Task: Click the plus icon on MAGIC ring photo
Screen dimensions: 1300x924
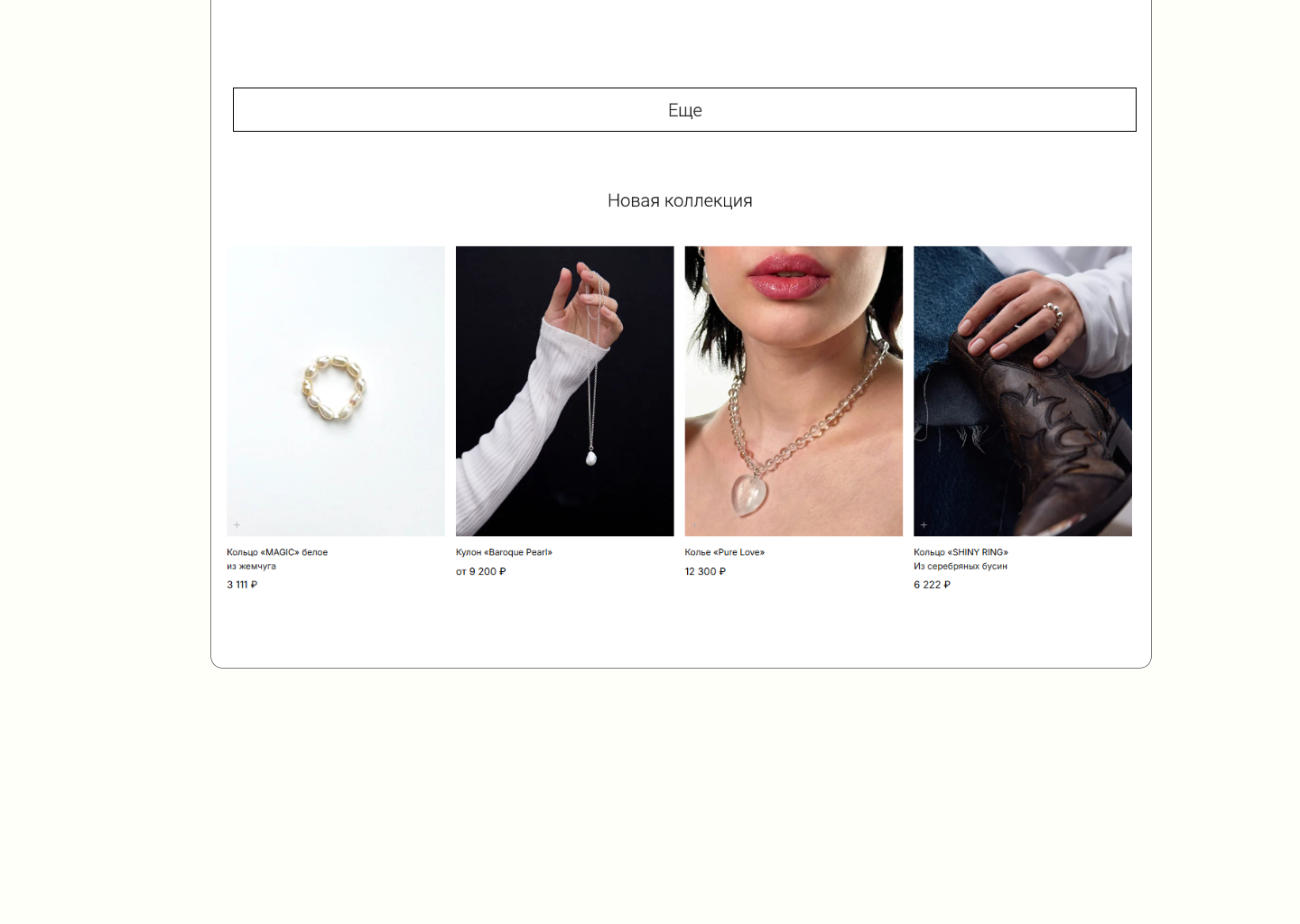Action: pyautogui.click(x=237, y=524)
